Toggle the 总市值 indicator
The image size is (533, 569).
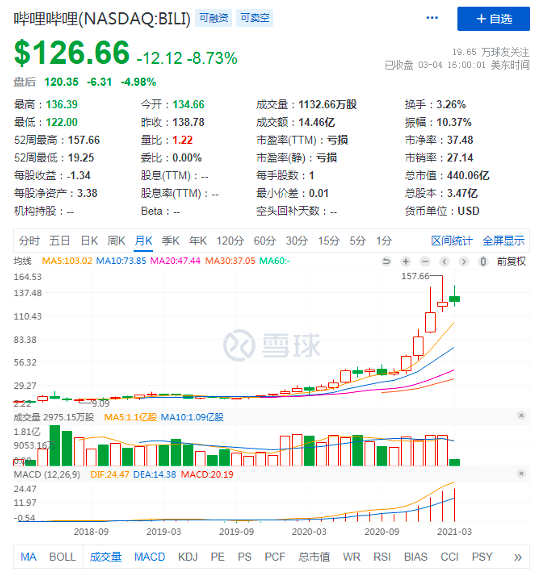(x=314, y=557)
